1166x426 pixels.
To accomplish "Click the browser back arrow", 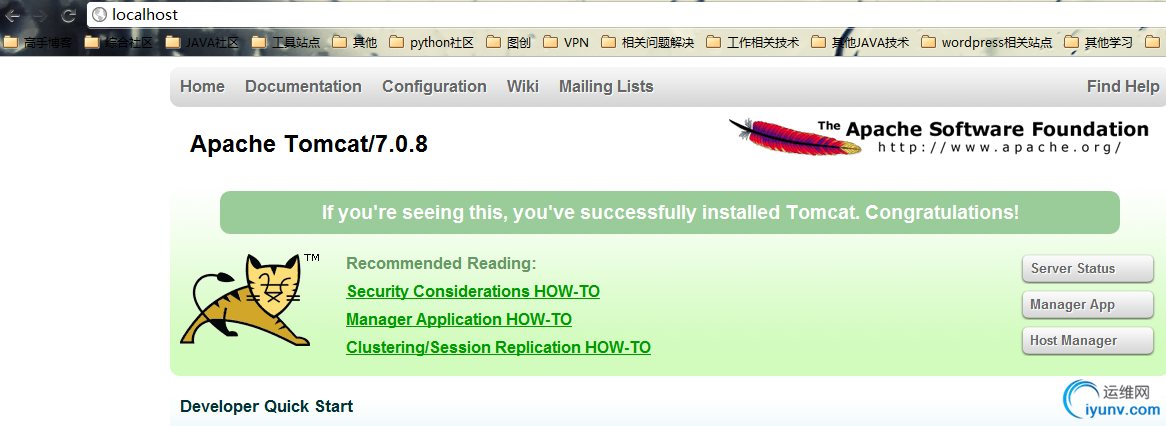I will [13, 15].
